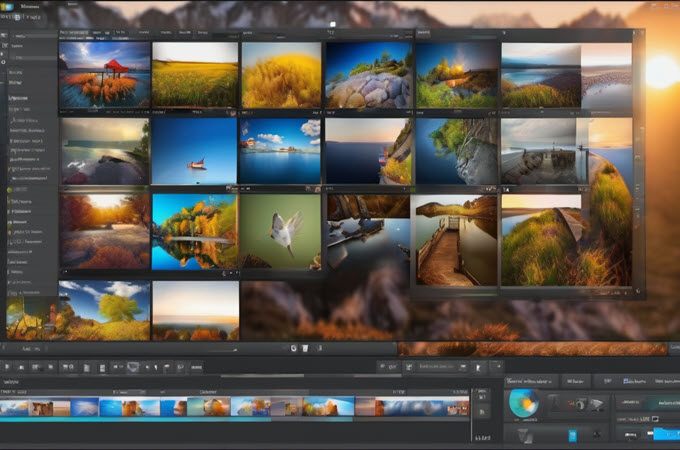This screenshot has width=680, height=450.
Task: Open the wooden boardwalk by lake photo
Action: tap(456, 240)
